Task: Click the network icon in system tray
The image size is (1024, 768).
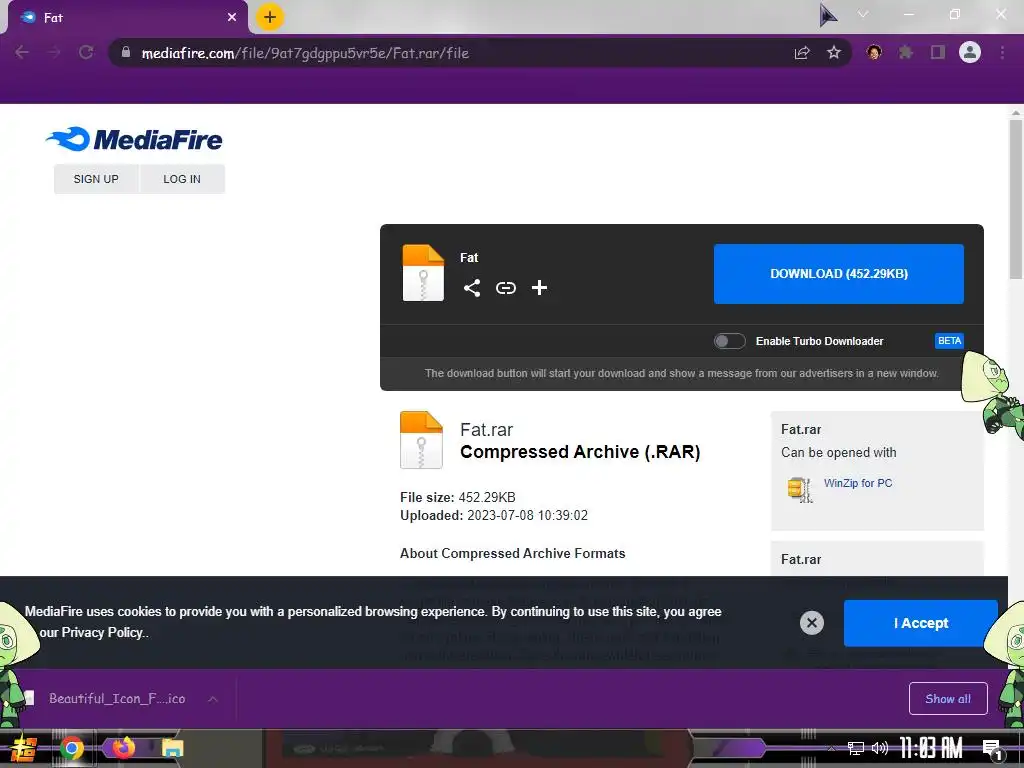Action: tap(856, 748)
